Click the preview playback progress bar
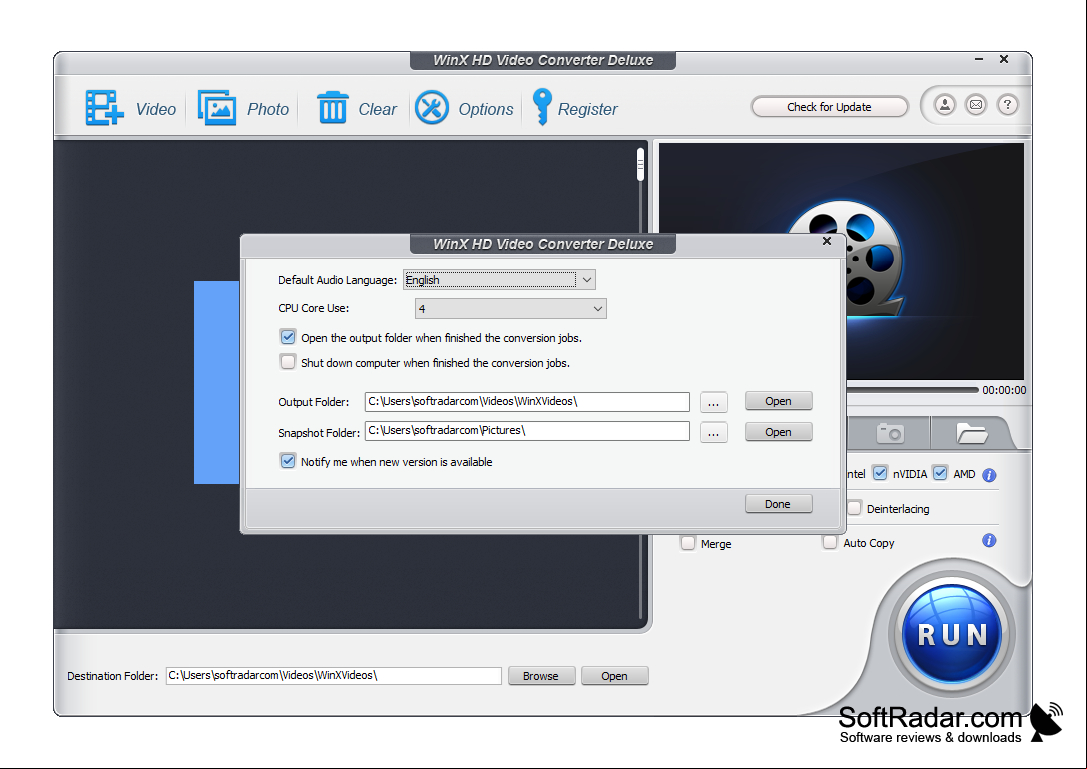 tap(912, 390)
